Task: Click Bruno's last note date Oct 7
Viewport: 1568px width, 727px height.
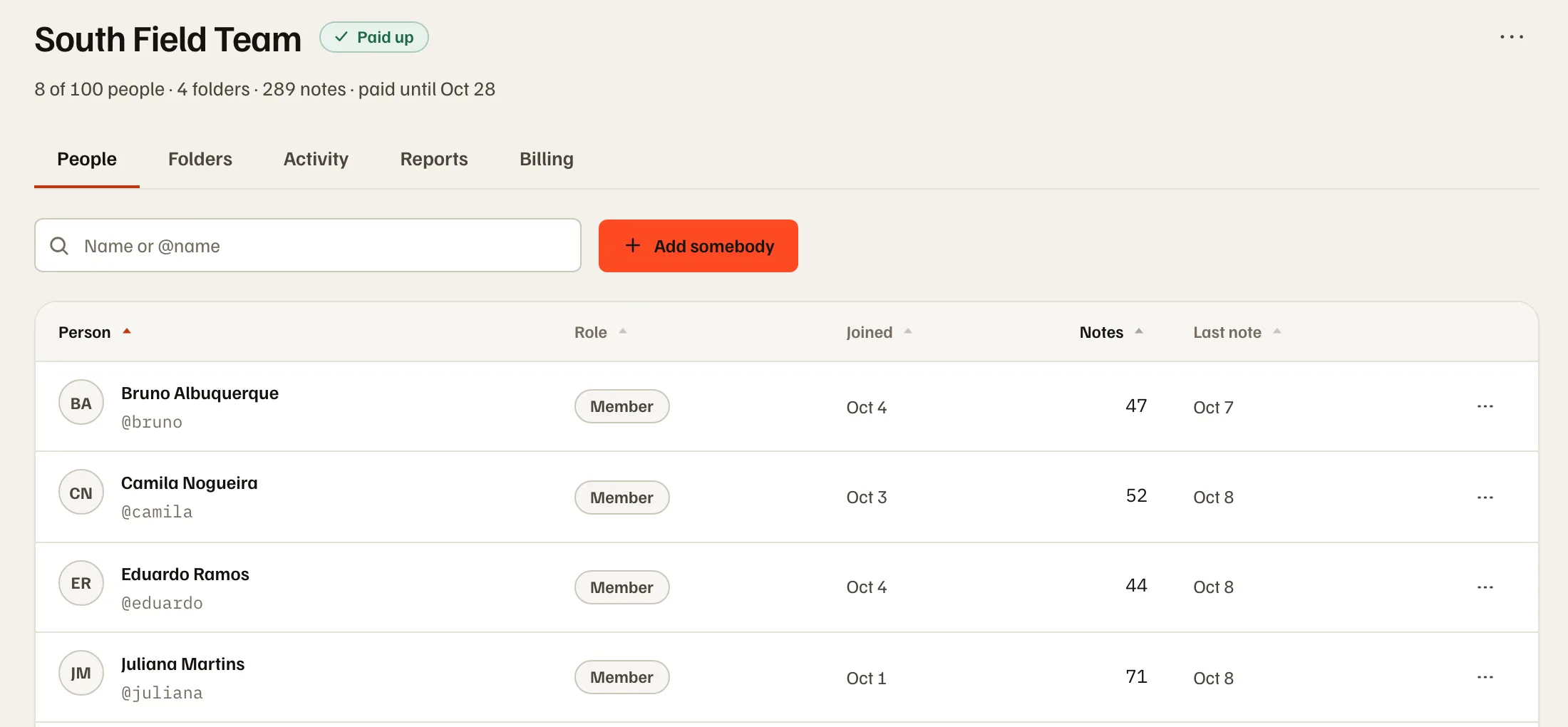Action: pyautogui.click(x=1213, y=408)
